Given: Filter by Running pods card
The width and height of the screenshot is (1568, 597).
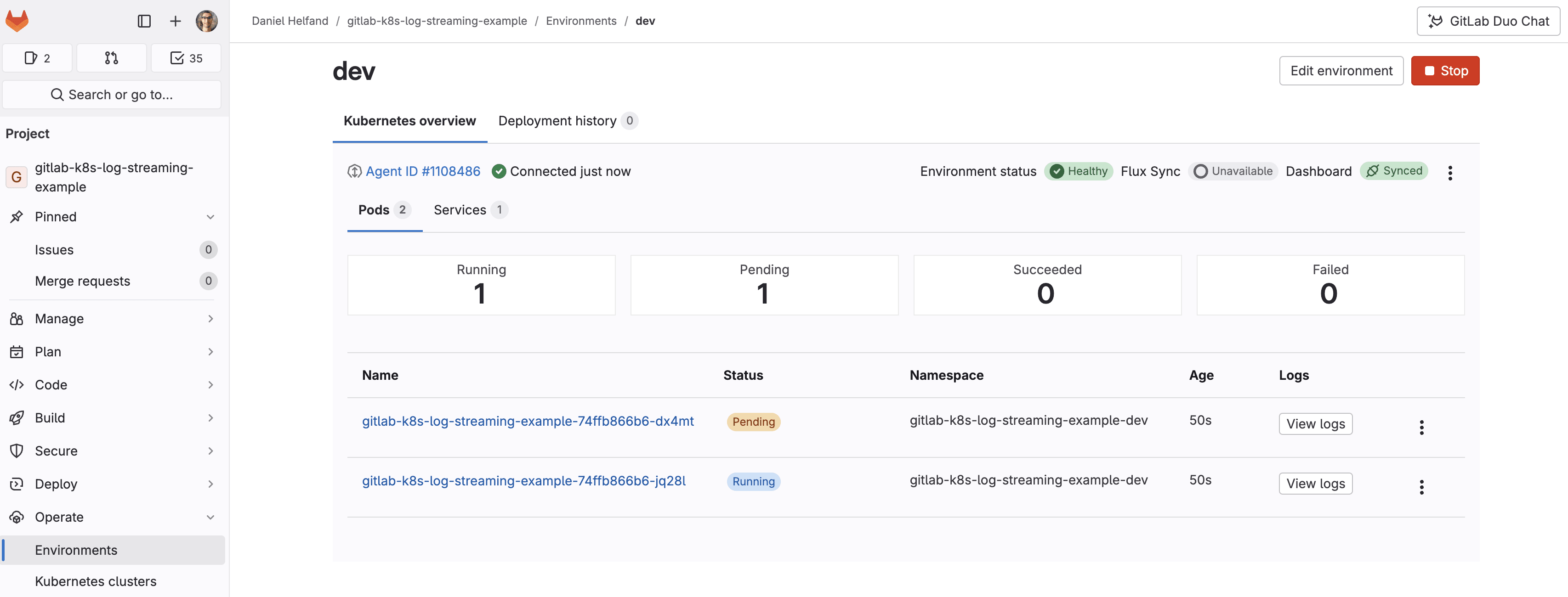Looking at the screenshot, I should coord(482,285).
